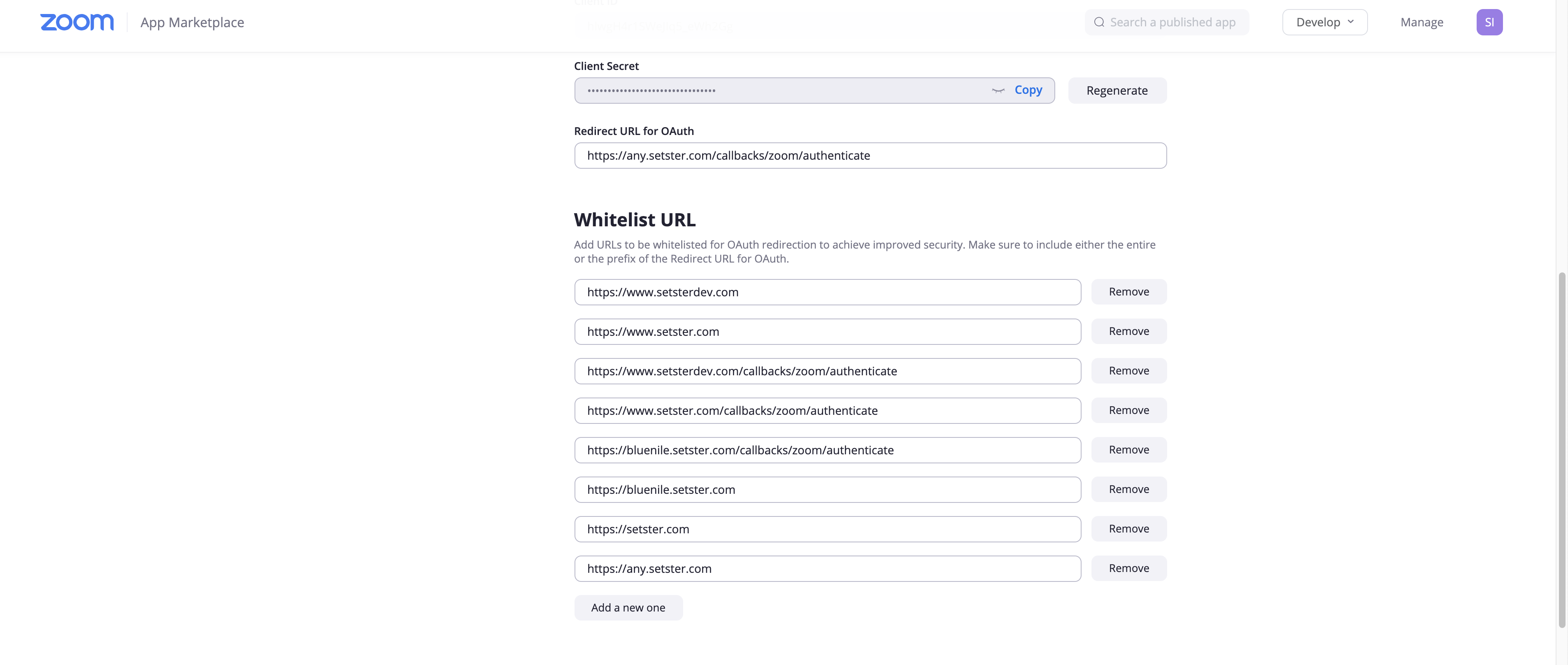
Task: Click the bluenile callbacks authenticate URL field
Action: (x=827, y=450)
